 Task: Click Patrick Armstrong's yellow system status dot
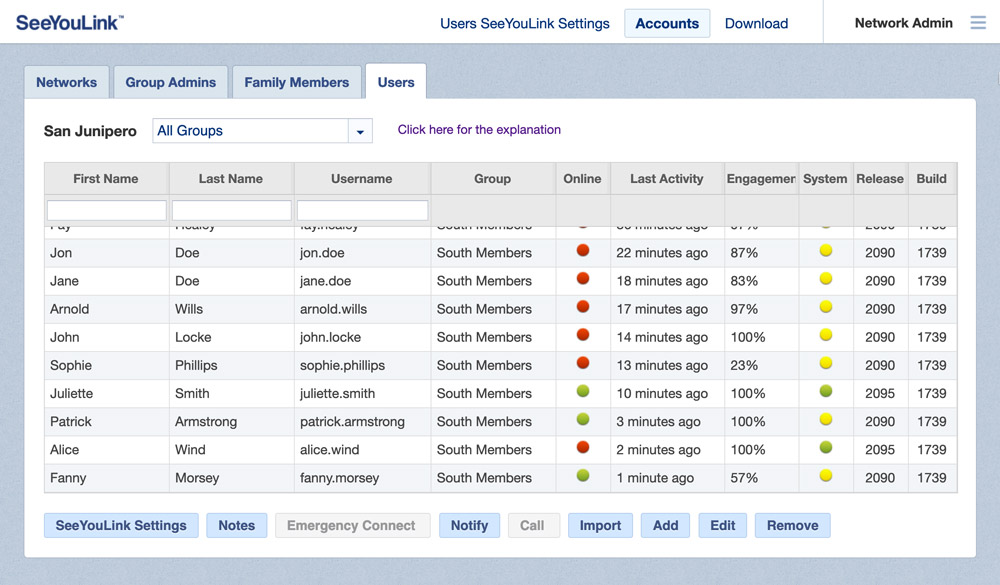[826, 419]
